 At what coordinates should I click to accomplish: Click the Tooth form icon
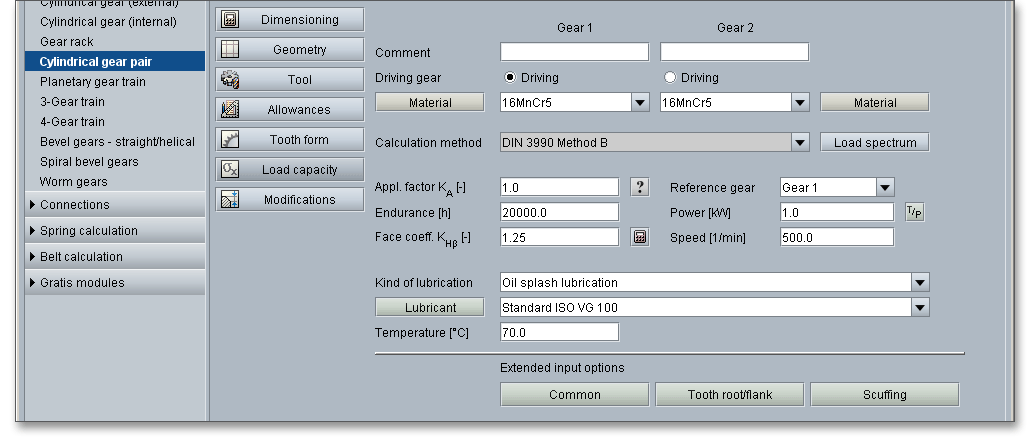(x=229, y=140)
